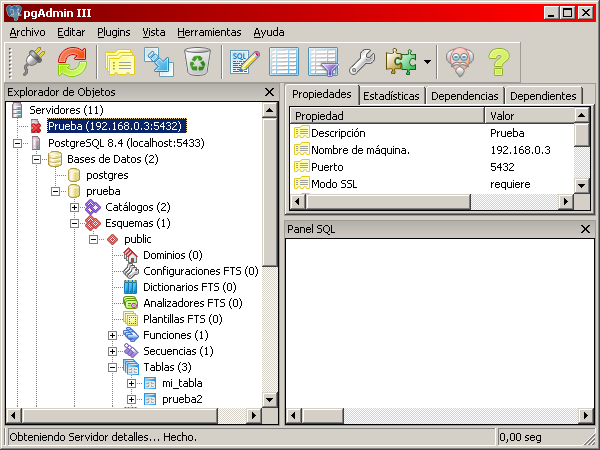Click the Bases de Datos cylinder icon
The width and height of the screenshot is (600, 450).
coord(55,159)
